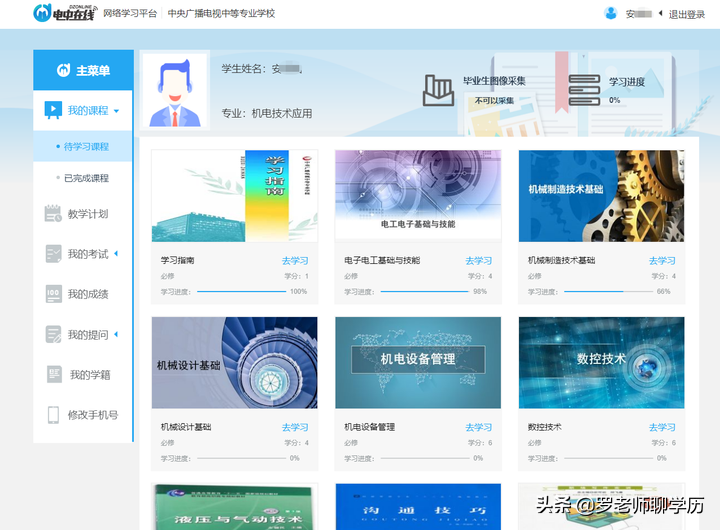Click the 电中在线 logo
Image resolution: width=720 pixels, height=530 pixels.
65,13
